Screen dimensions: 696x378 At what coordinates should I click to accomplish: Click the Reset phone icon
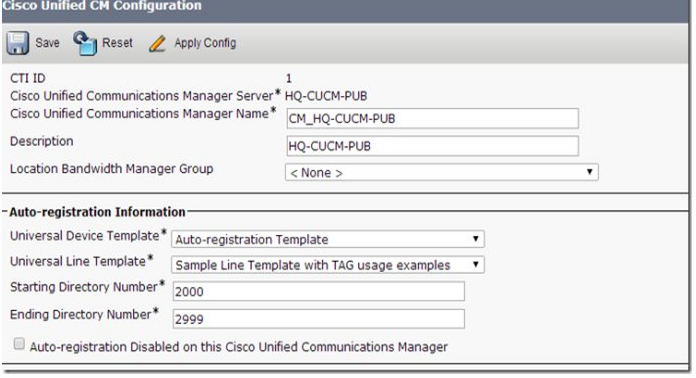pos(85,43)
